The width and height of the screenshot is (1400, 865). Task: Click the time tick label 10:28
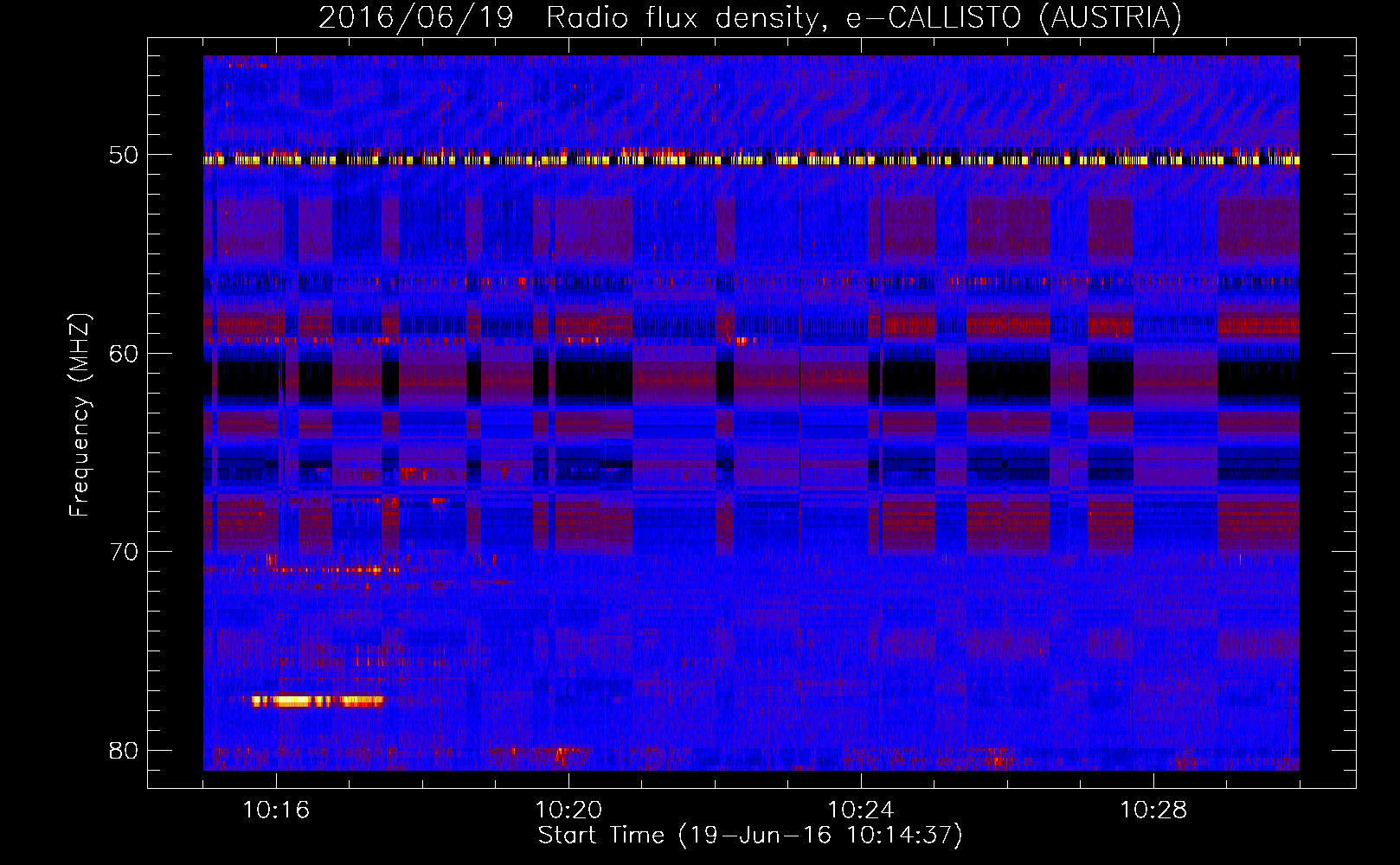(1153, 811)
